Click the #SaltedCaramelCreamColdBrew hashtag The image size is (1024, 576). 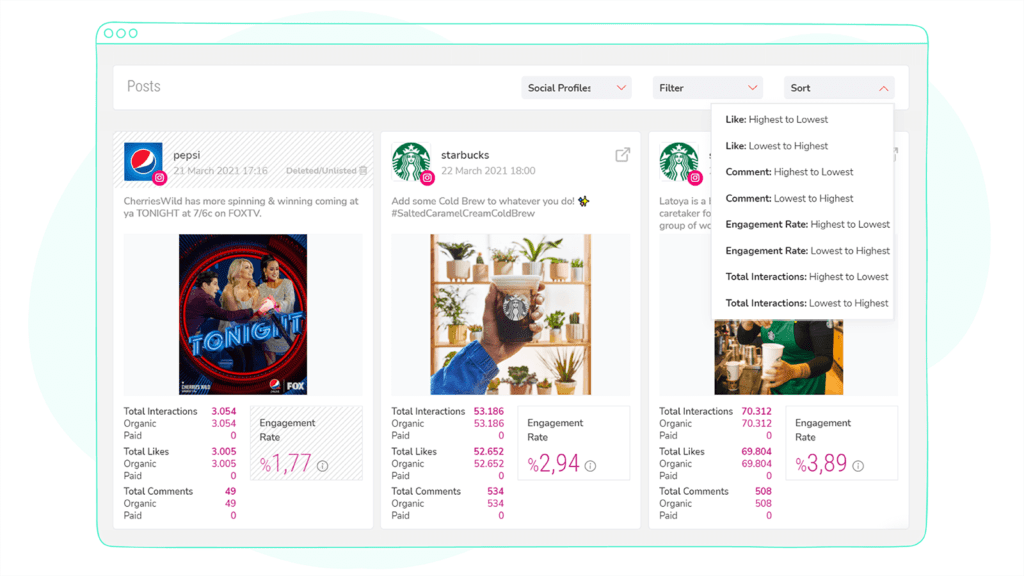463,214
